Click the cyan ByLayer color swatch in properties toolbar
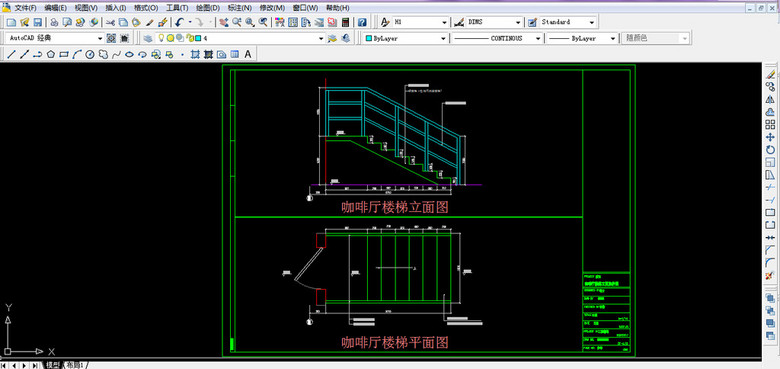Viewport: 780px width, 369px height. pyautogui.click(x=369, y=38)
